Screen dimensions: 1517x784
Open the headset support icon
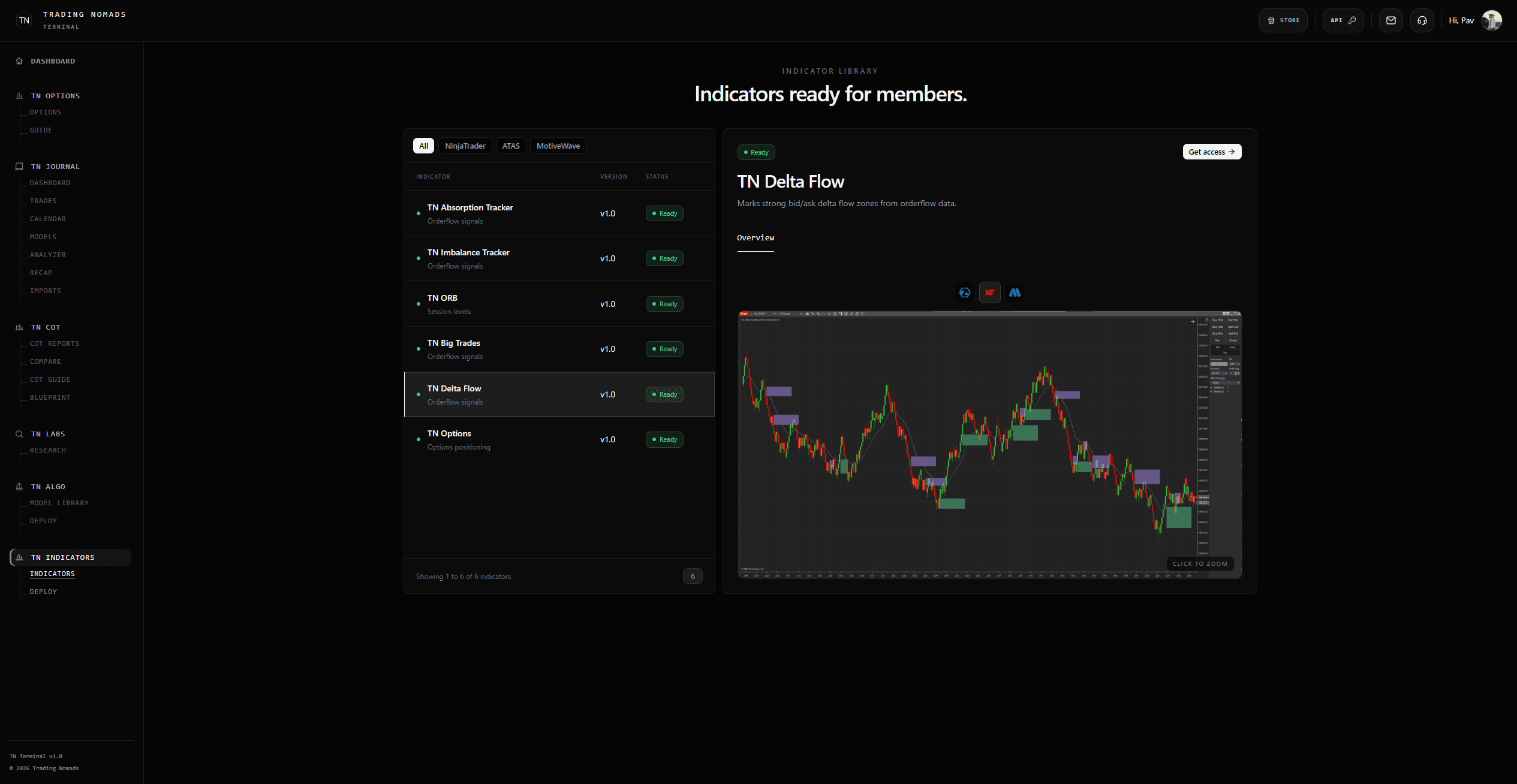tap(1422, 20)
